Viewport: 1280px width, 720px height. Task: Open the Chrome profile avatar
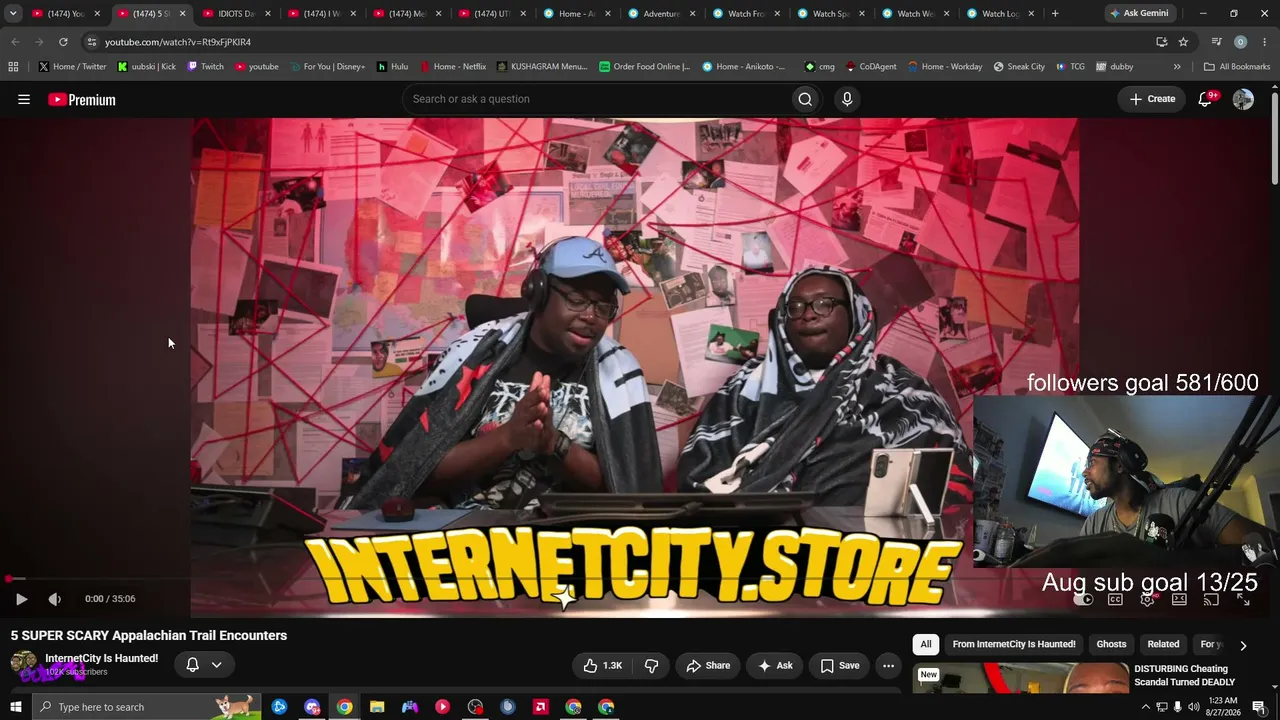coord(1240,42)
